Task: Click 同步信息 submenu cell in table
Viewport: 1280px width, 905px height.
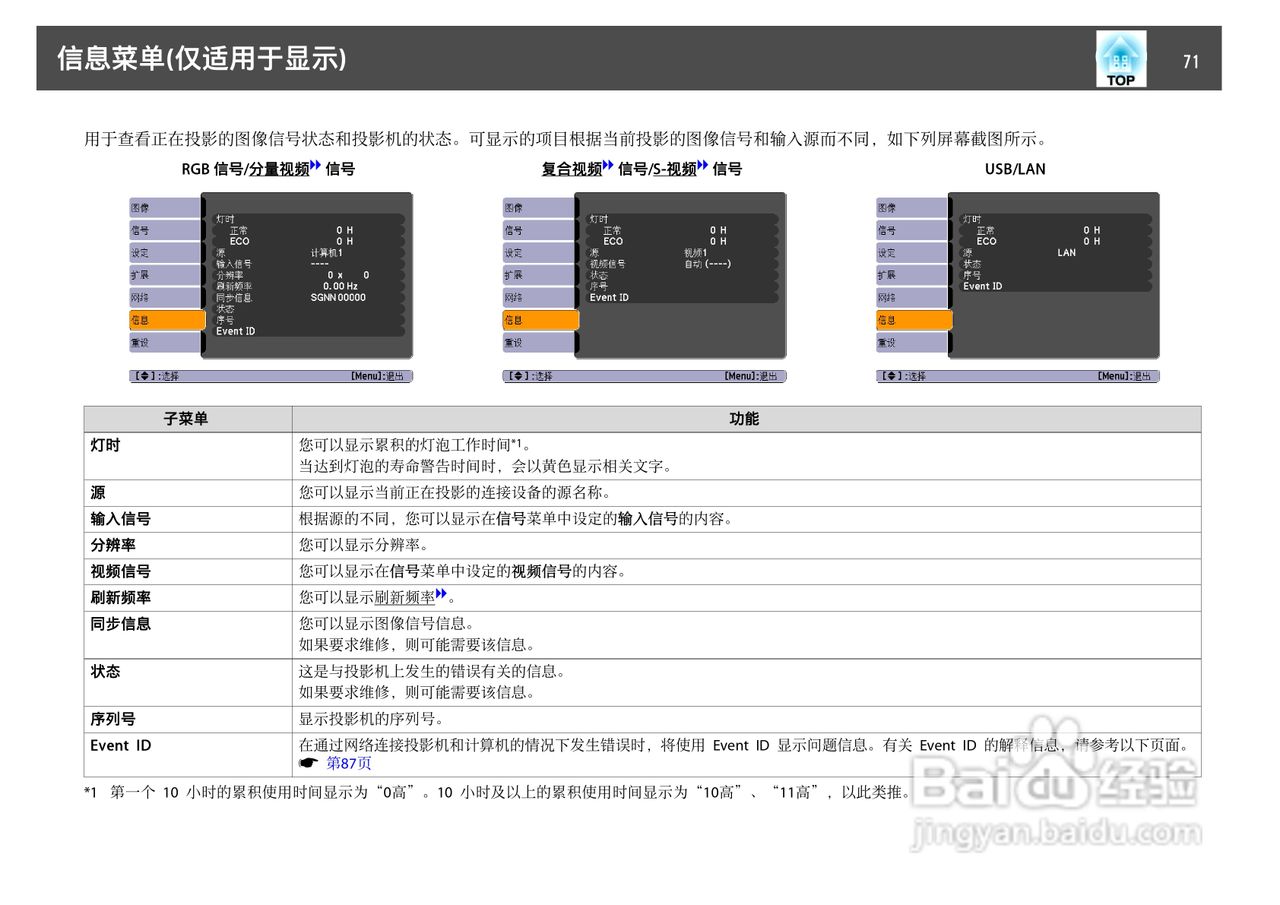Action: (x=188, y=635)
